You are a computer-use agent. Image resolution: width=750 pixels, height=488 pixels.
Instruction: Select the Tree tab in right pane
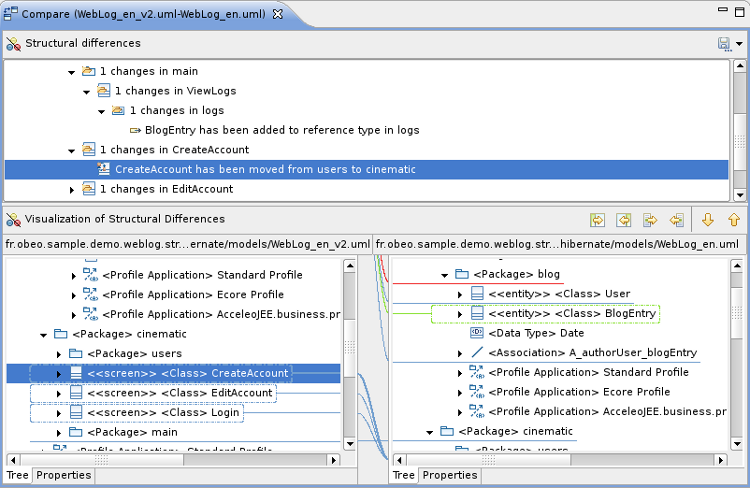[x=404, y=476]
